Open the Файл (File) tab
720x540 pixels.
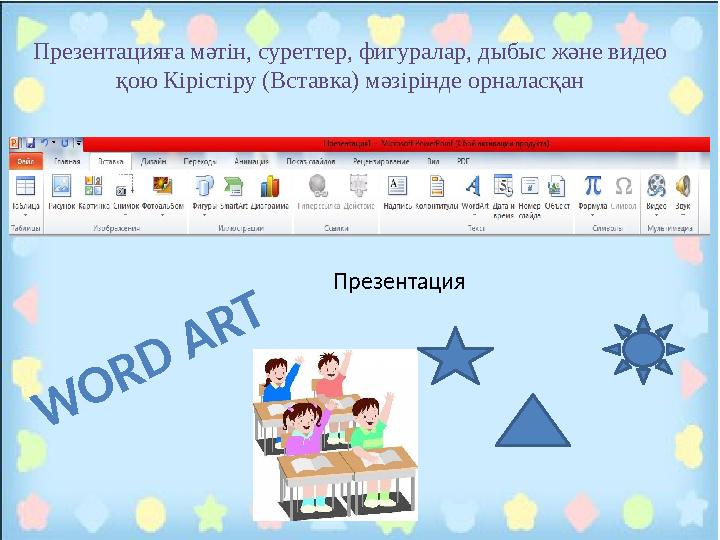(x=26, y=162)
